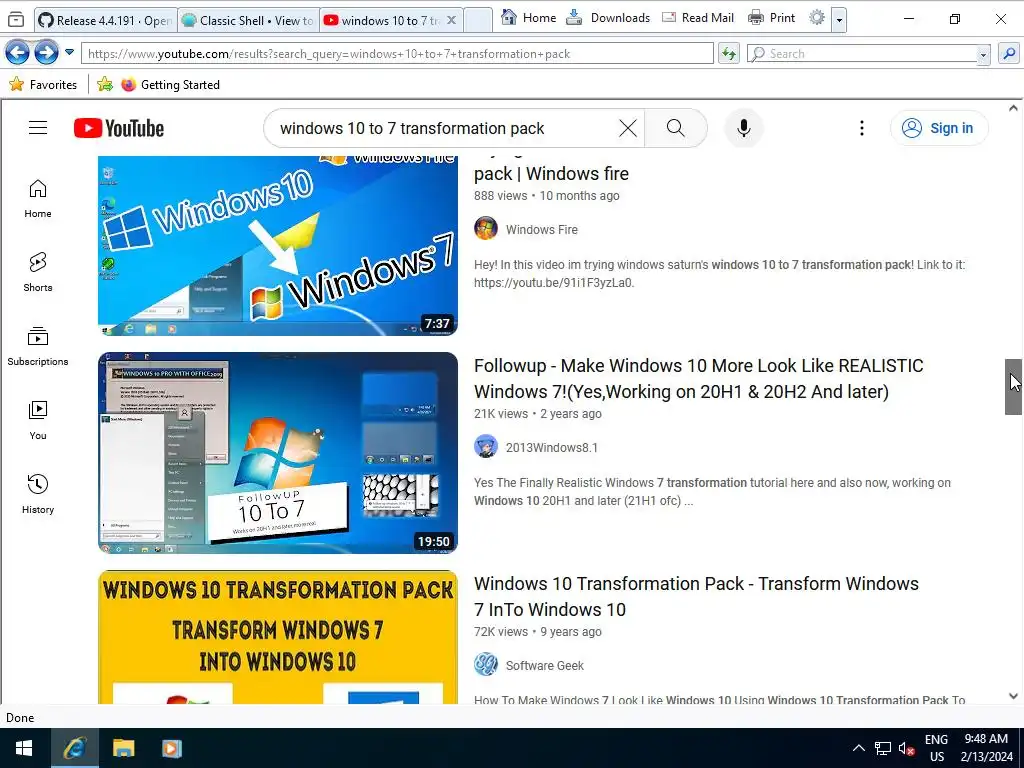Open the search provider dropdown arrow

coord(984,54)
